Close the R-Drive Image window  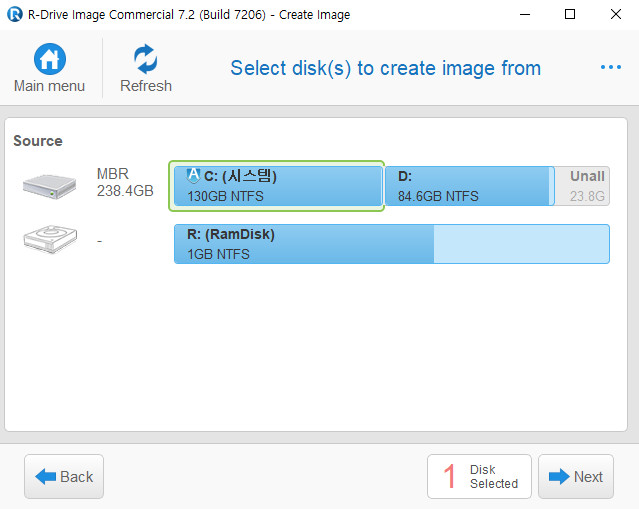click(616, 14)
